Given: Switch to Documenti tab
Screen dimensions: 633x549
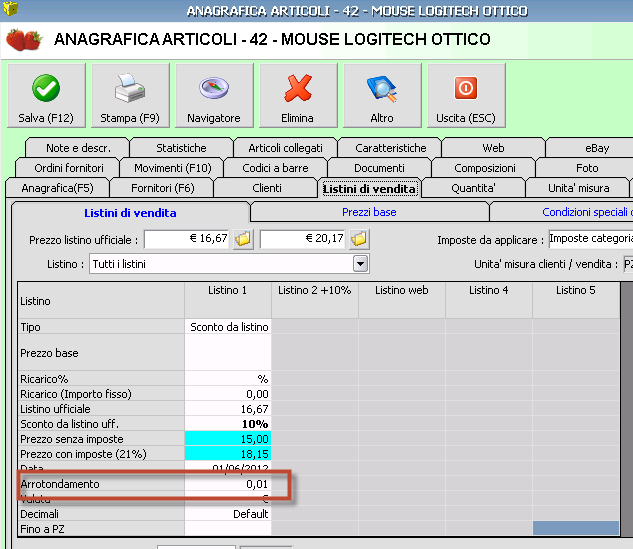Looking at the screenshot, I should click(x=379, y=168).
